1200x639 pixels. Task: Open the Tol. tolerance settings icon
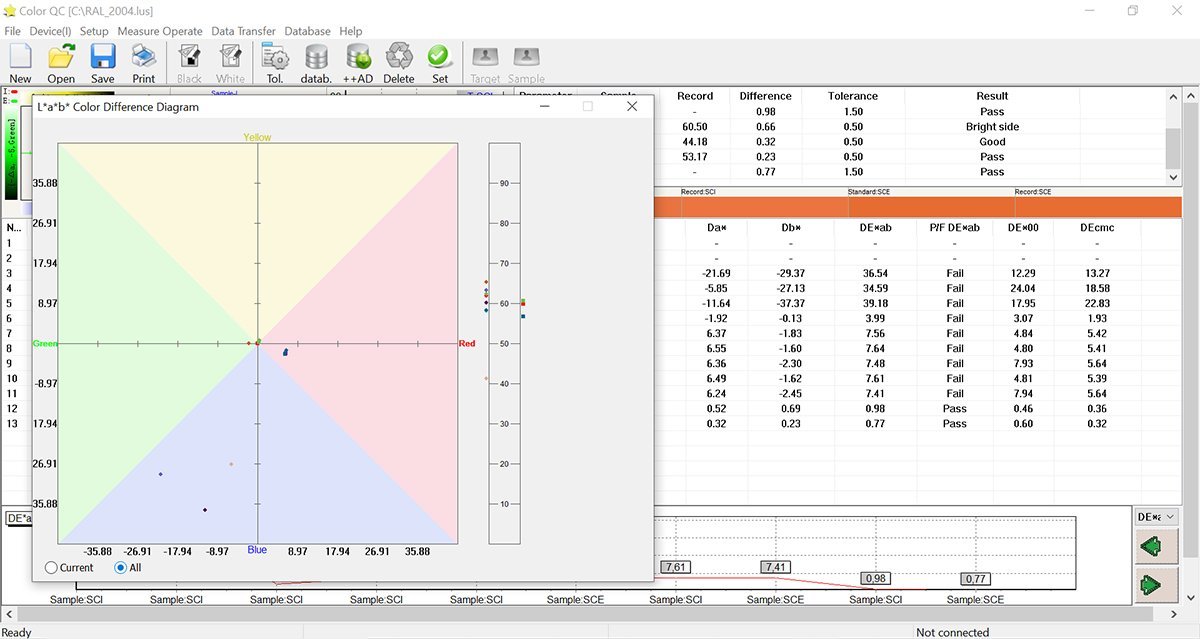pyautogui.click(x=275, y=62)
